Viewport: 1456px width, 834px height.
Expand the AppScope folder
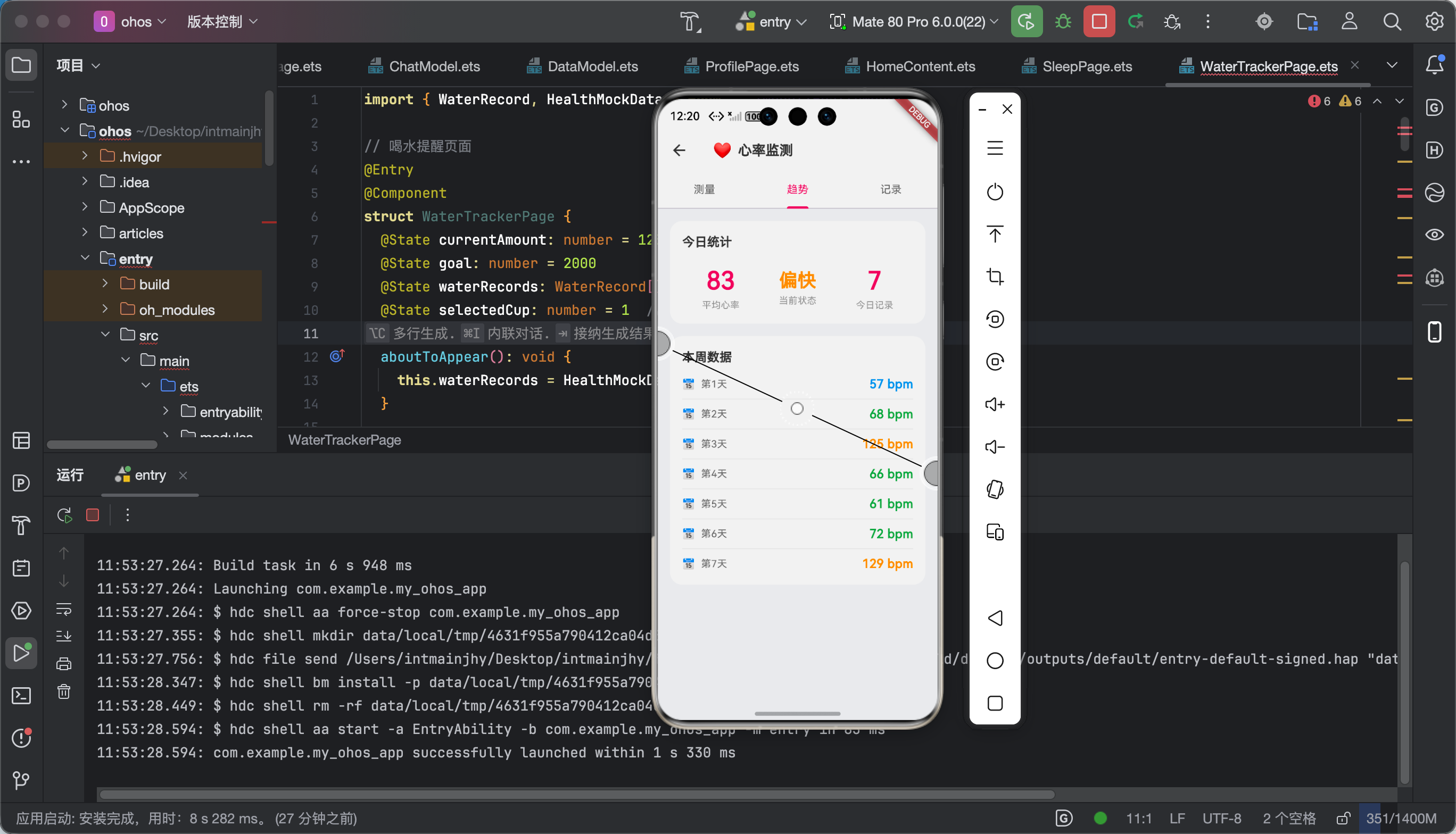(x=85, y=207)
